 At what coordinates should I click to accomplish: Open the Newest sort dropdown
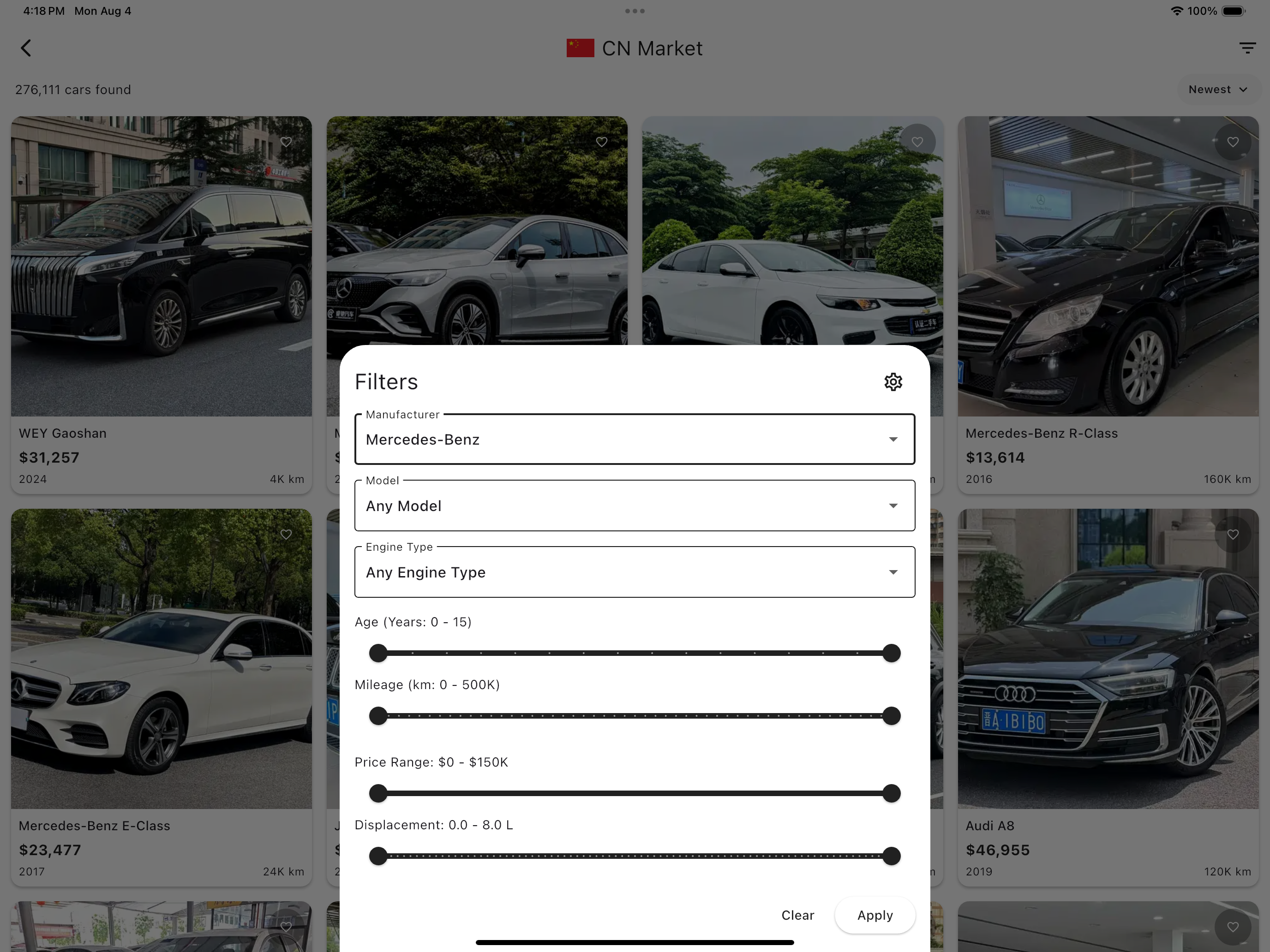point(1218,89)
